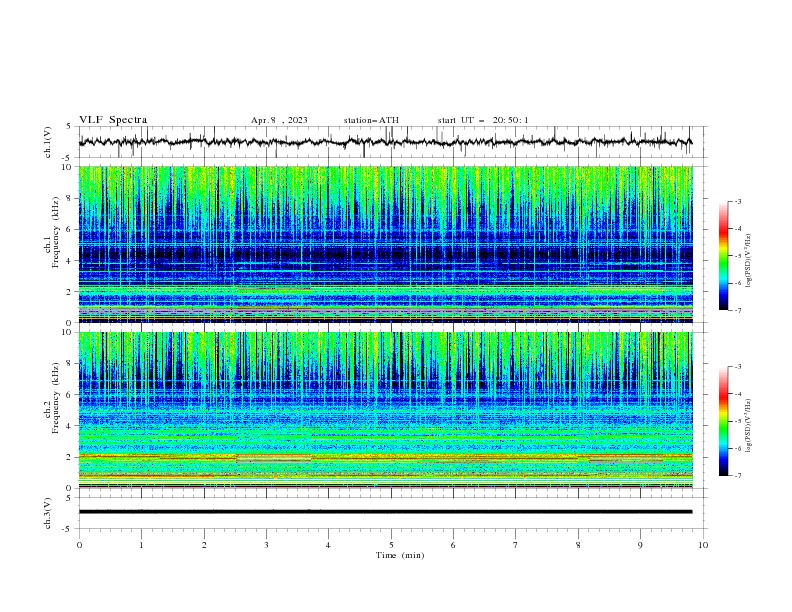Click the "-5" tick on ch.3 voltage axis

[68, 529]
